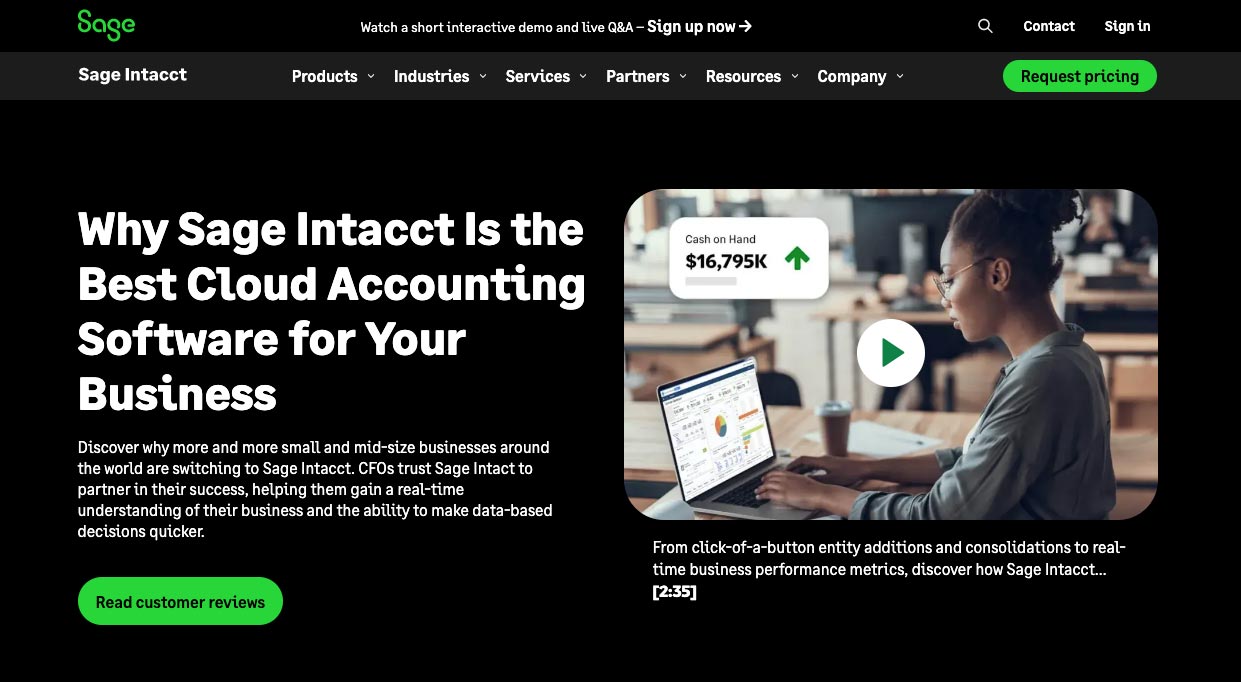Click the arrow beside Sign up now
This screenshot has height=682, width=1241.
click(745, 26)
